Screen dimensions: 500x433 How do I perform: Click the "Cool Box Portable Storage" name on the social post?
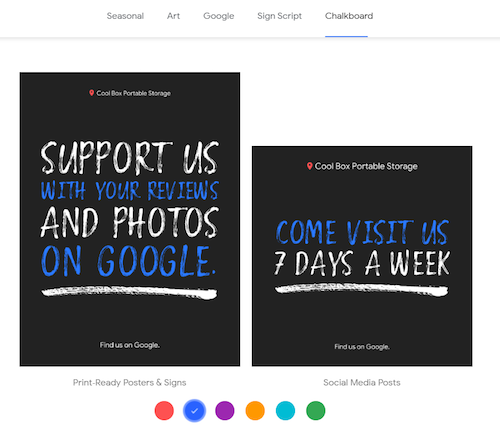(366, 166)
